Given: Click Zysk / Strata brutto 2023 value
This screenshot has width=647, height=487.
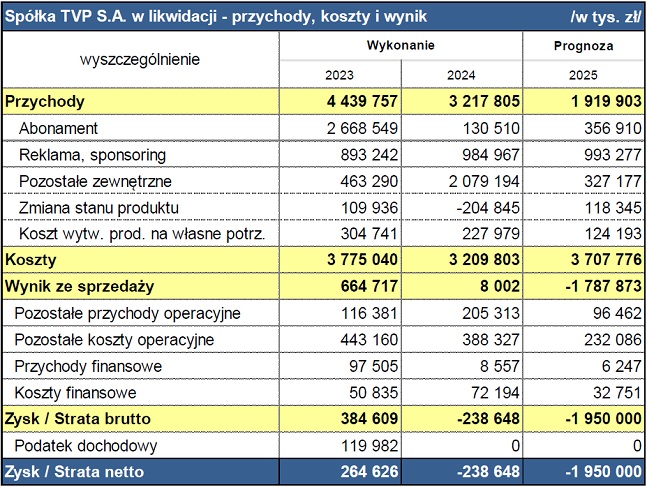Looking at the screenshot, I should [x=340, y=418].
